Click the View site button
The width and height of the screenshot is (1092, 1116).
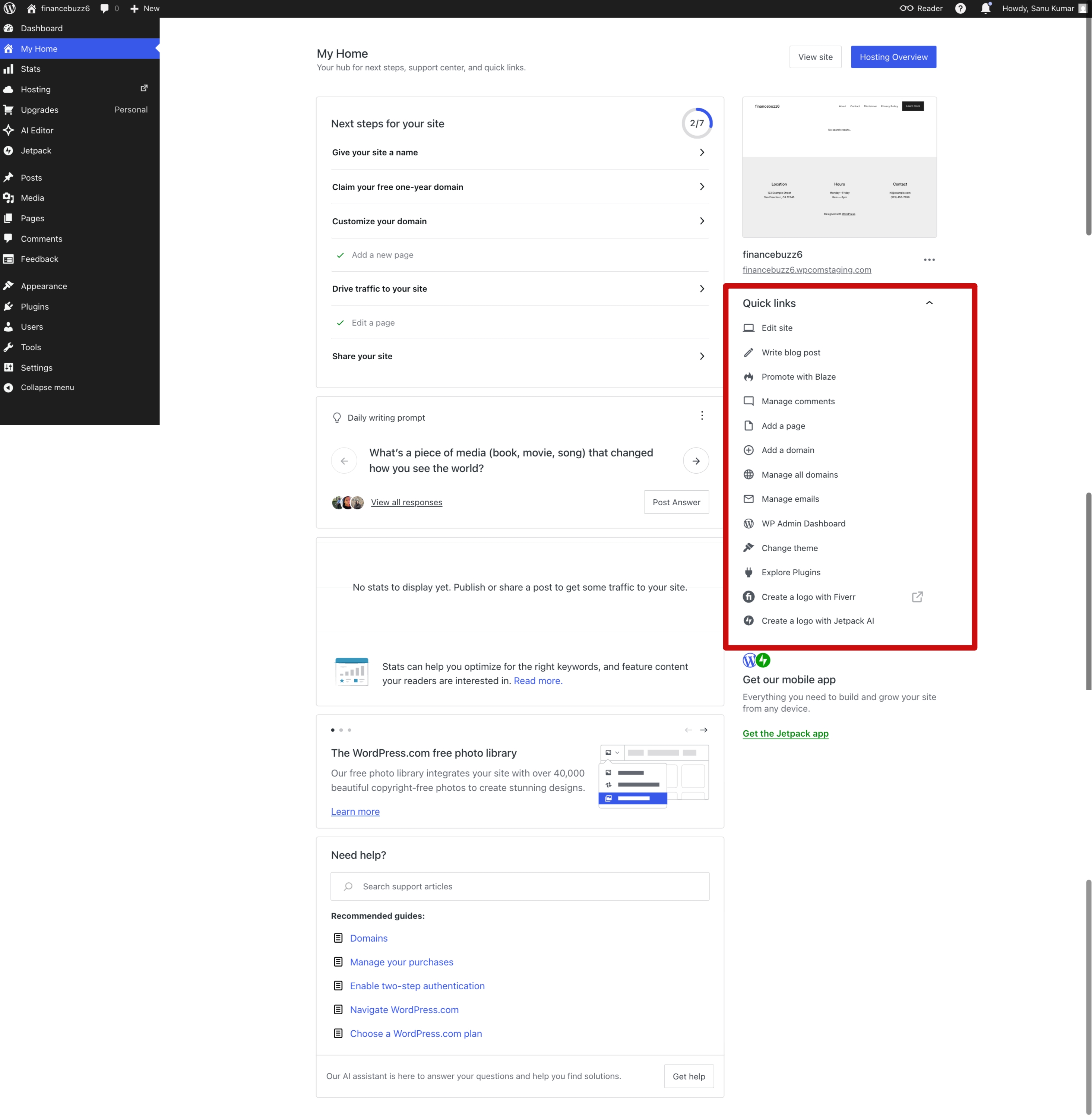click(x=815, y=57)
